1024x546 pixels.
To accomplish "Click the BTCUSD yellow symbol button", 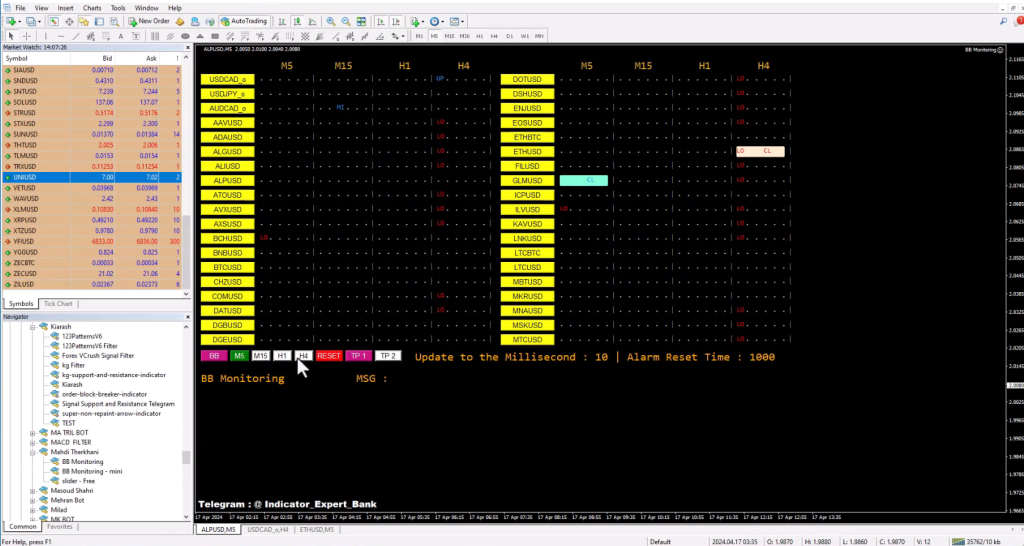I will coord(227,267).
